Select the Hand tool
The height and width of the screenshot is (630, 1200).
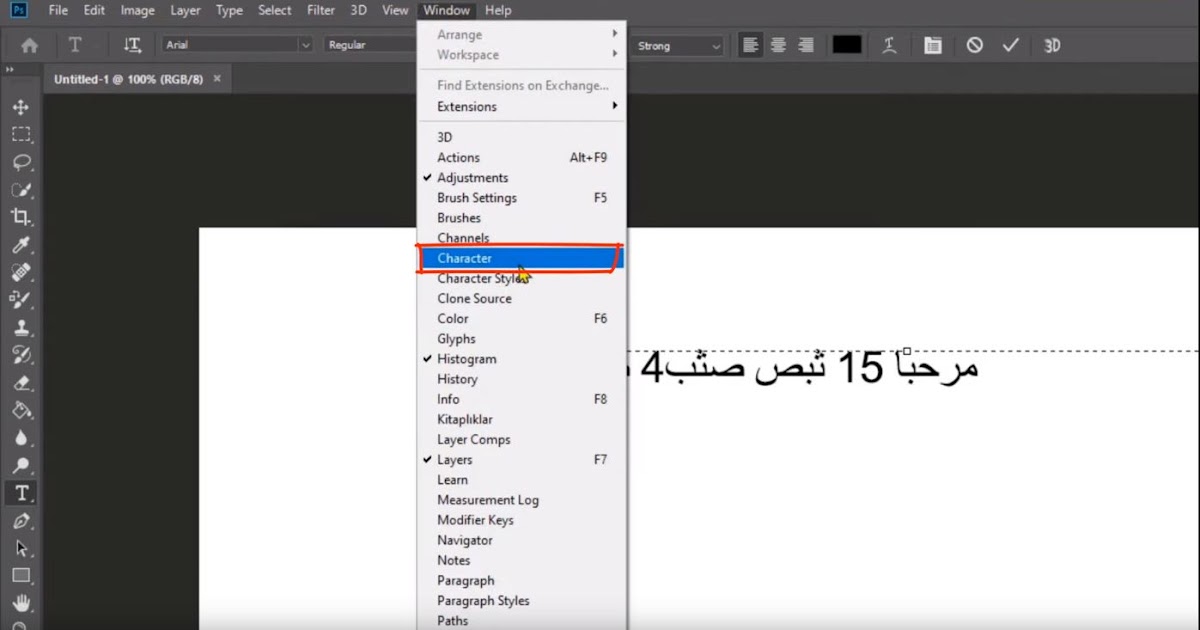click(21, 603)
